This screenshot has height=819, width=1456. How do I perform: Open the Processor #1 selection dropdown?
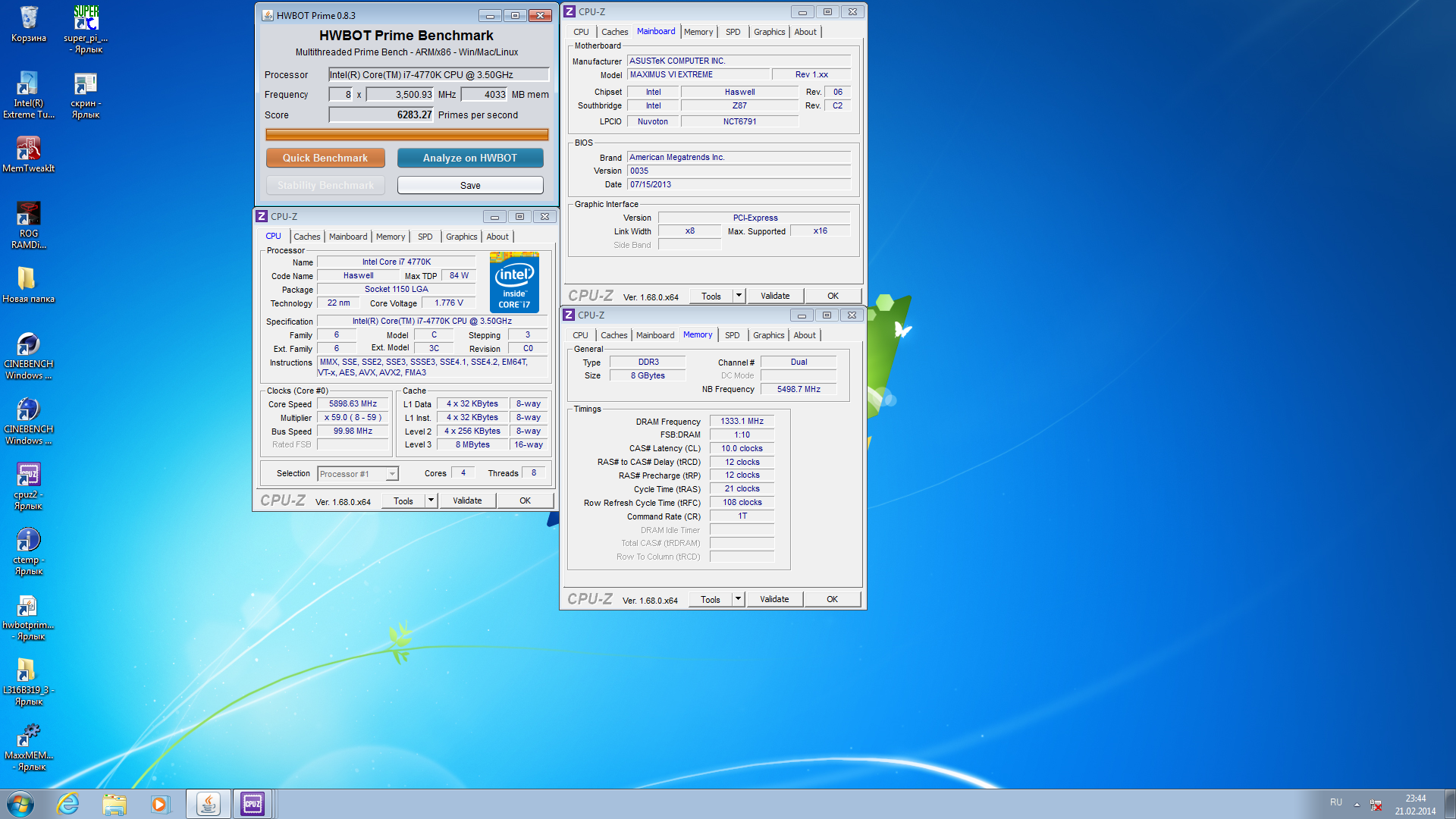point(357,474)
